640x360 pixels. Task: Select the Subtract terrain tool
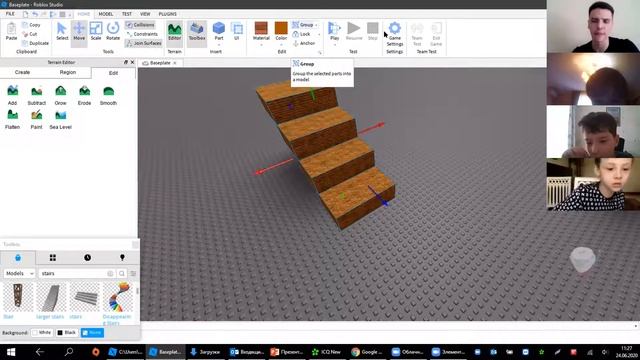(36, 95)
